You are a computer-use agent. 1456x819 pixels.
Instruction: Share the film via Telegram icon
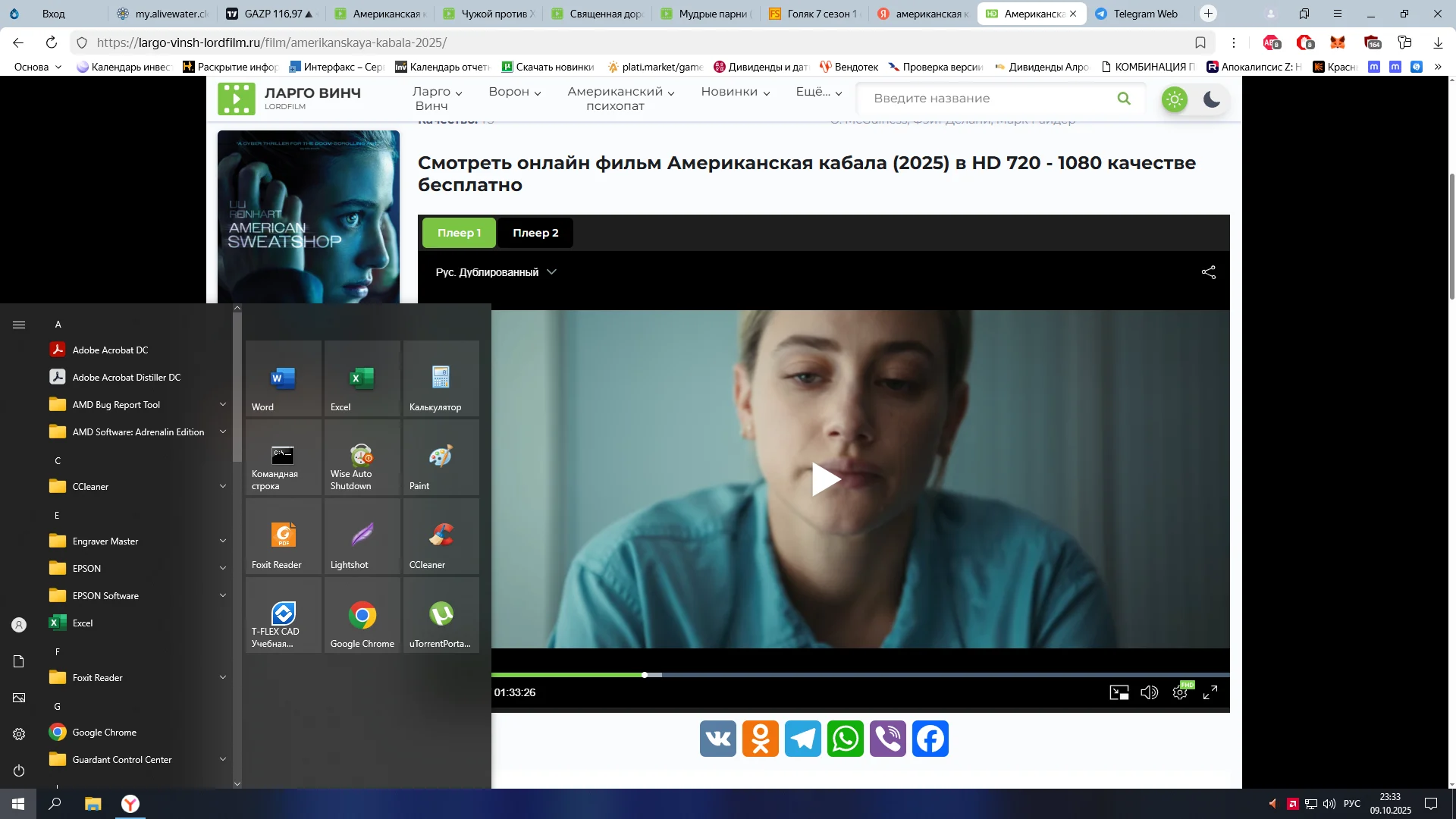point(803,739)
